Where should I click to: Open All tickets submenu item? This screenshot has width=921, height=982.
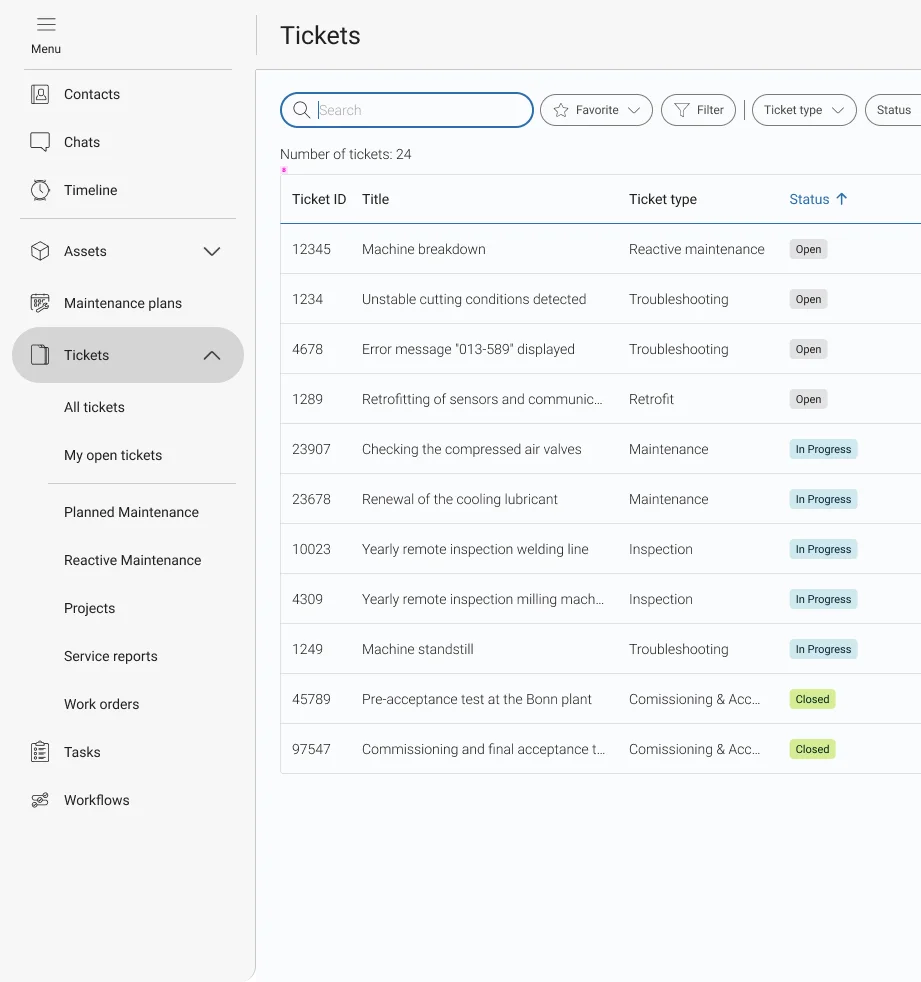94,407
